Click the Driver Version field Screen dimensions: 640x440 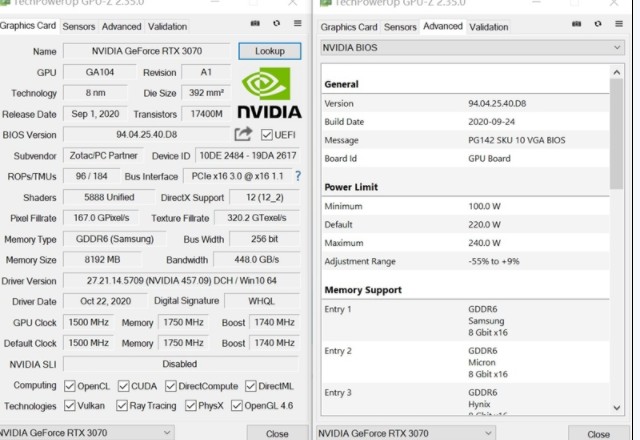click(x=182, y=281)
